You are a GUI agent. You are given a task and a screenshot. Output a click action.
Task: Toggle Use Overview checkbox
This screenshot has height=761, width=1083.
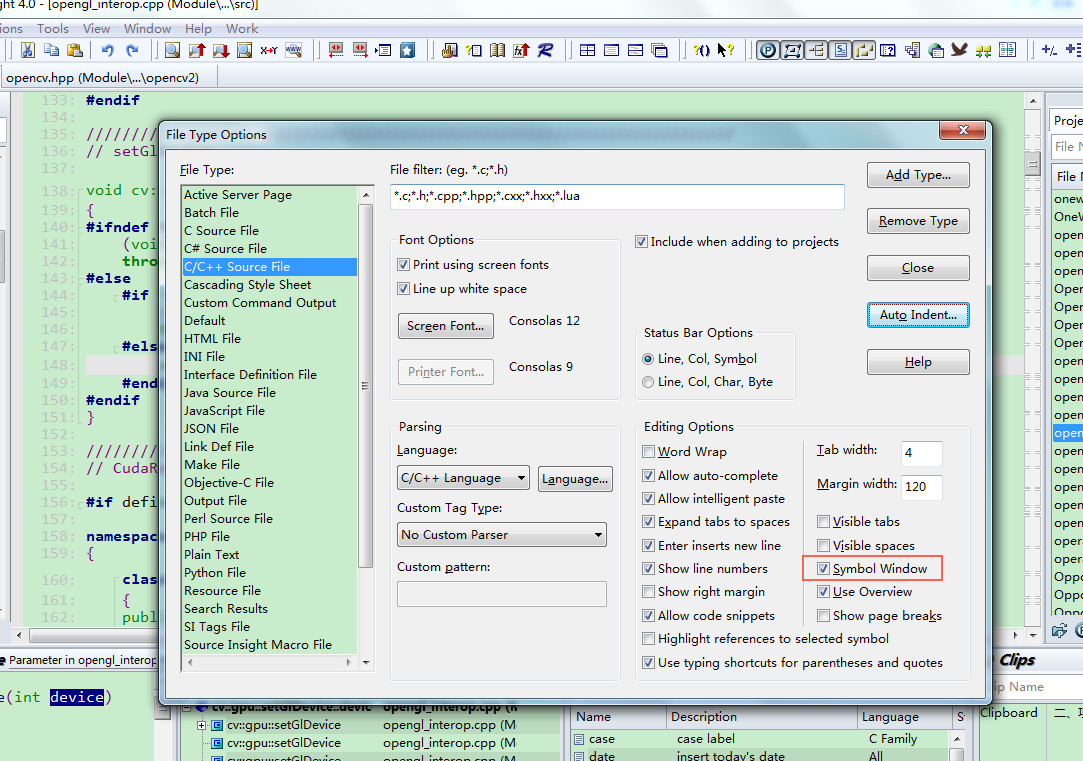(823, 592)
